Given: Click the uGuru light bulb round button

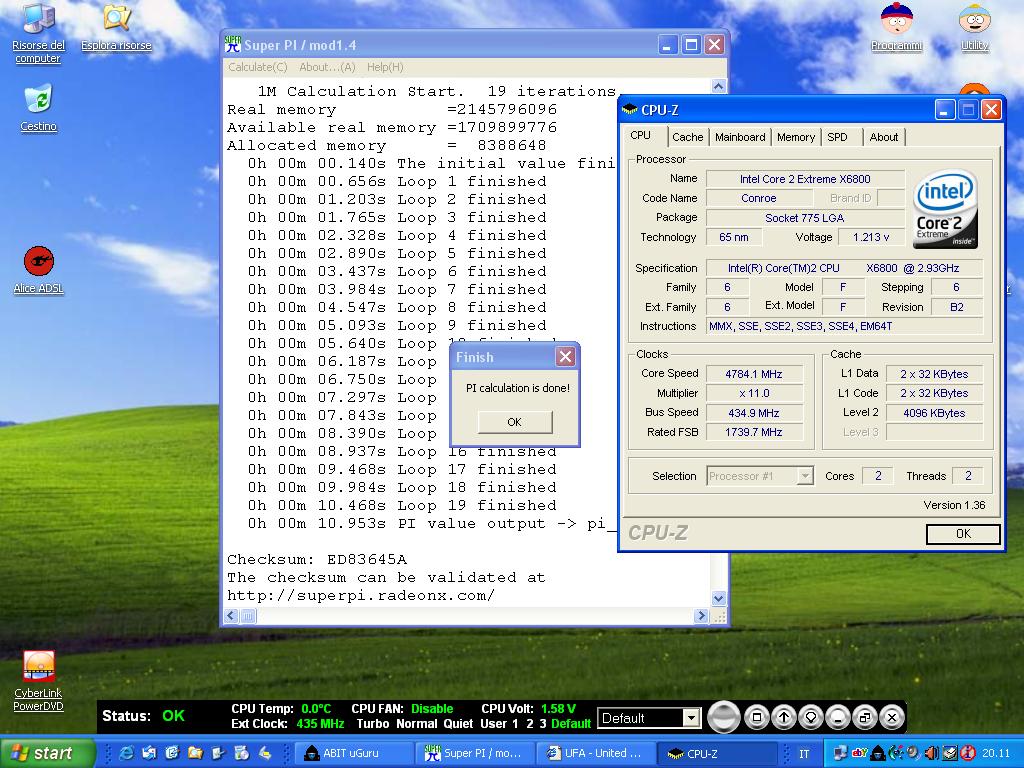Looking at the screenshot, I should coord(810,718).
